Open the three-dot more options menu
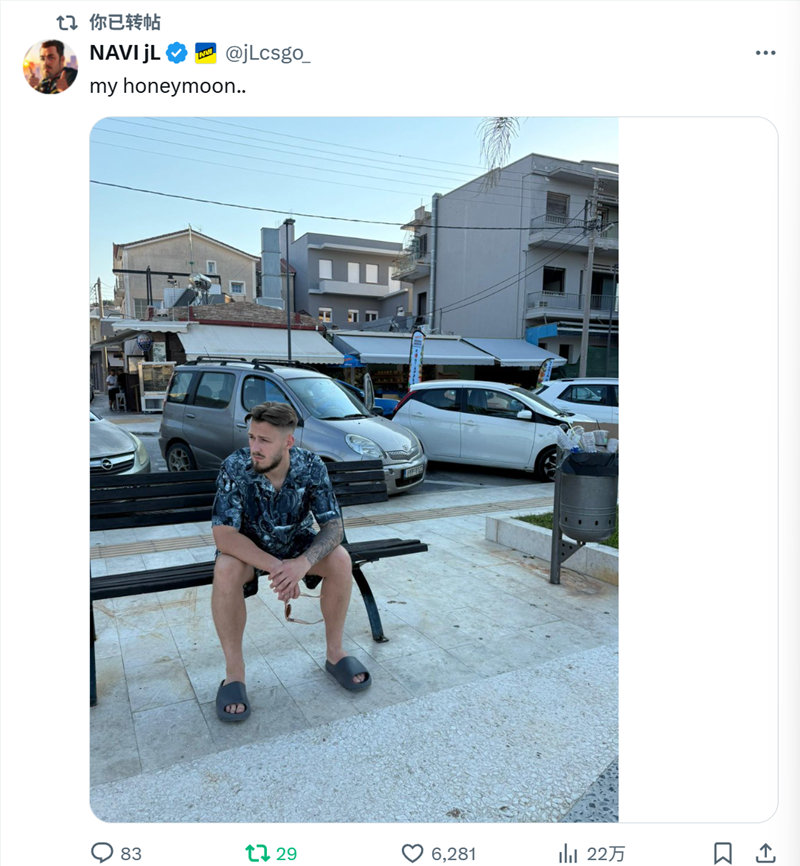This screenshot has height=866, width=800. point(765,53)
